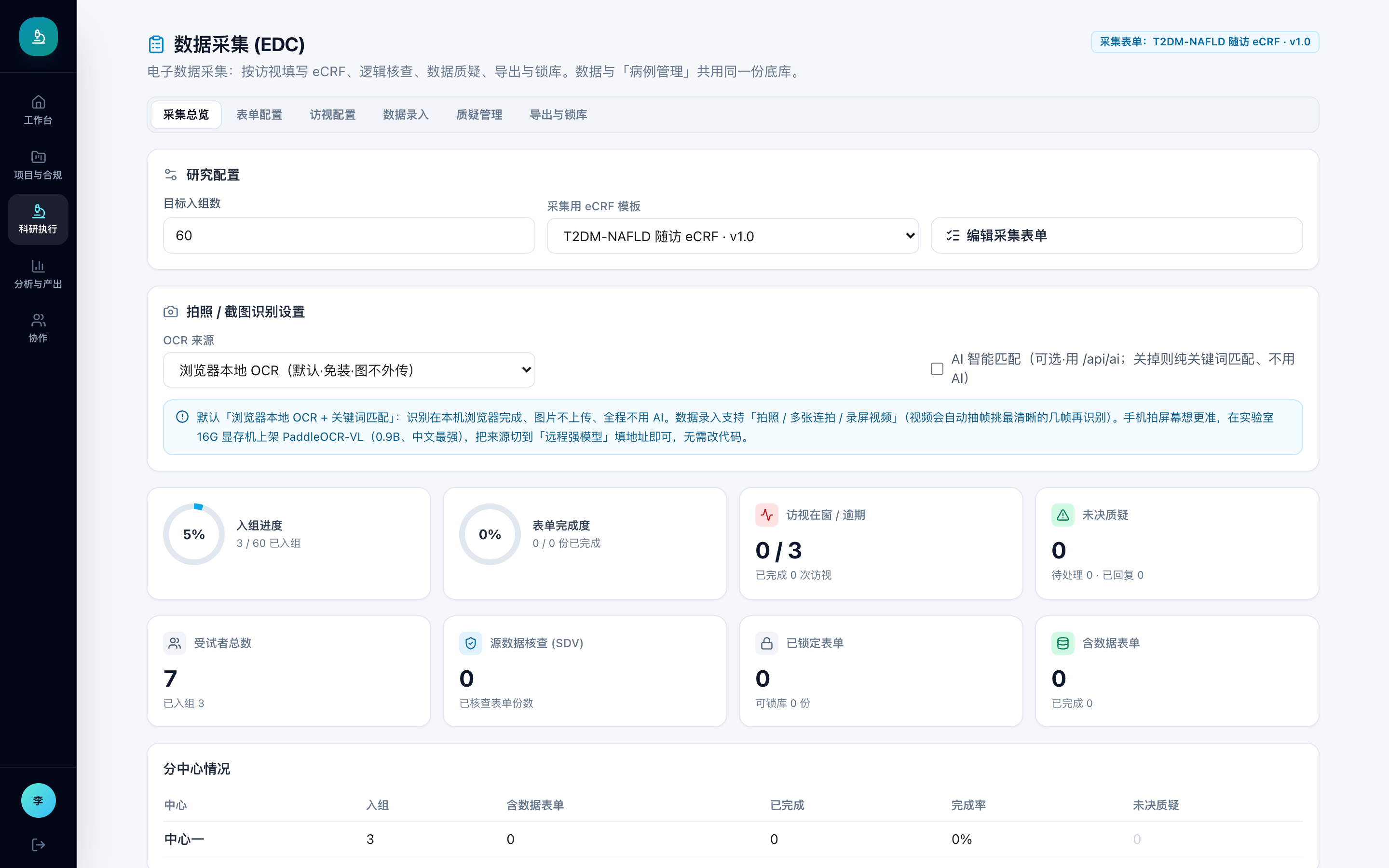Click the 0% 表单完成度 ring

click(x=490, y=534)
